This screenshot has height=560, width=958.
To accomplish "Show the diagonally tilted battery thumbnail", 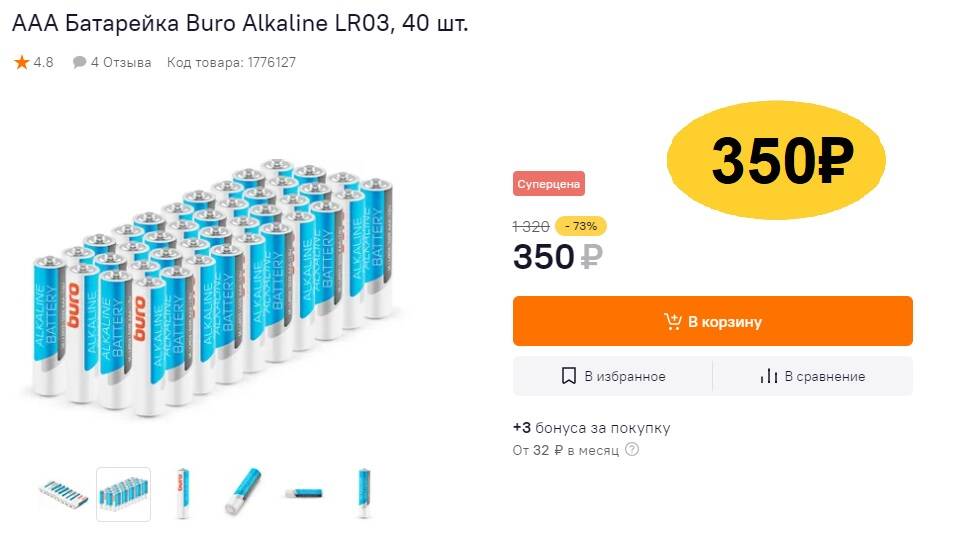I will pos(243,494).
